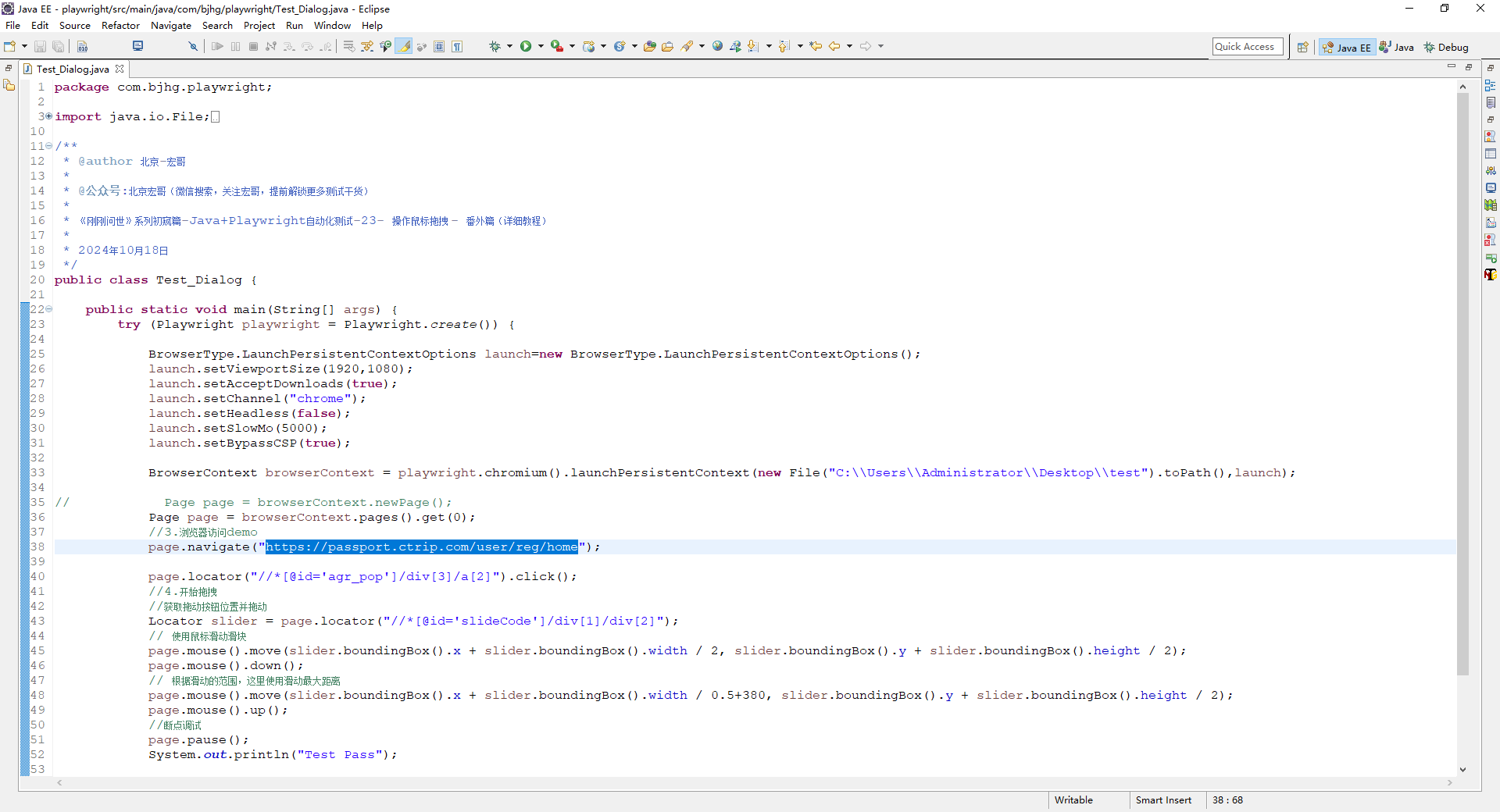Click the Quick Access search field
1500x812 pixels.
coord(1247,47)
